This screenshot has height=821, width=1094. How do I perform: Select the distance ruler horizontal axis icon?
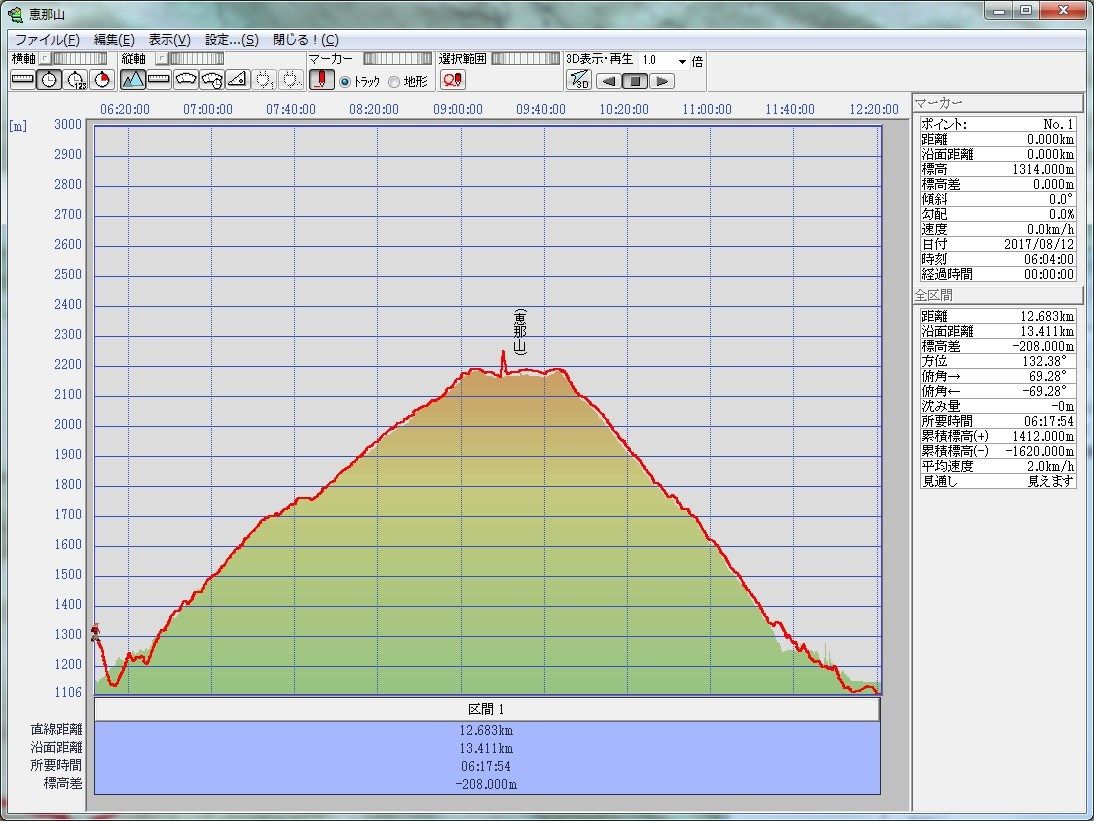22,80
